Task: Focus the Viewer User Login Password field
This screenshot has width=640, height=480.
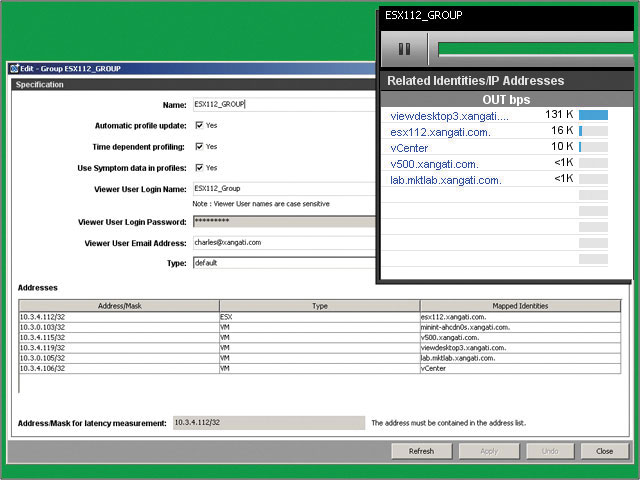Action: click(284, 222)
